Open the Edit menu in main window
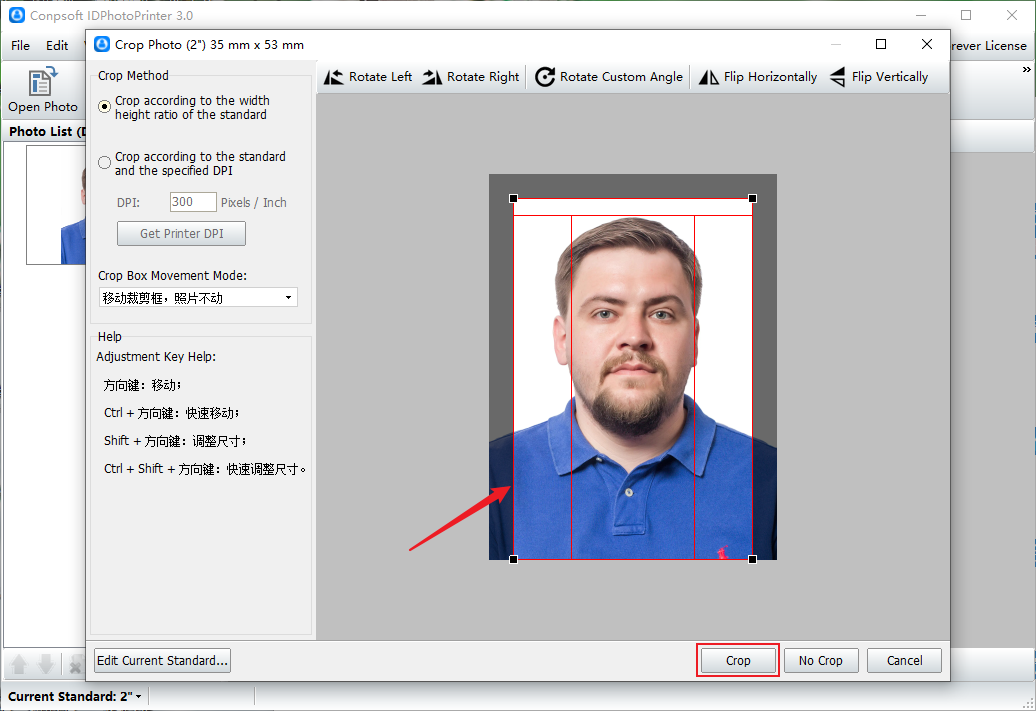This screenshot has width=1036, height=711. pyautogui.click(x=57, y=46)
